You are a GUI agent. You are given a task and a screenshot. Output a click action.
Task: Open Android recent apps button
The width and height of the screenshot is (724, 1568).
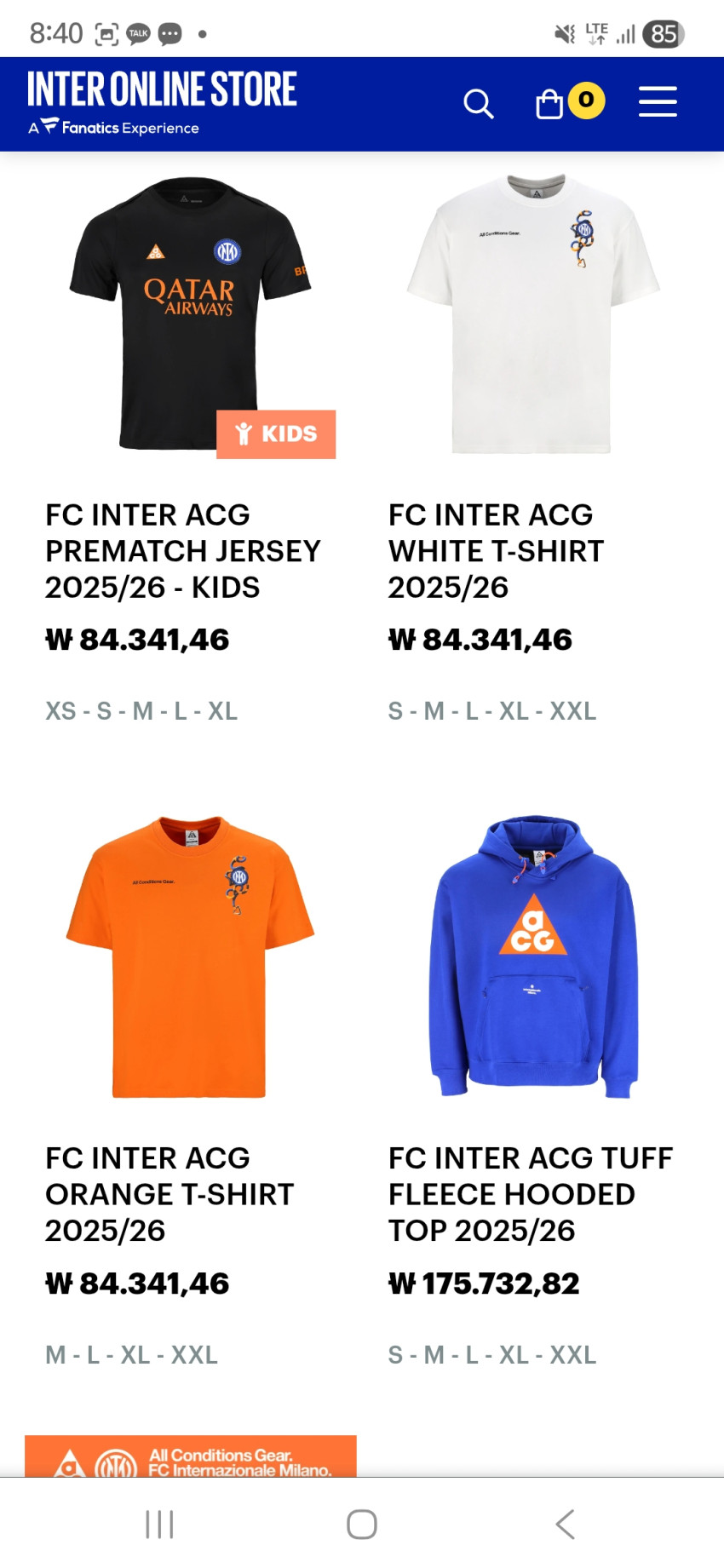click(x=159, y=1524)
